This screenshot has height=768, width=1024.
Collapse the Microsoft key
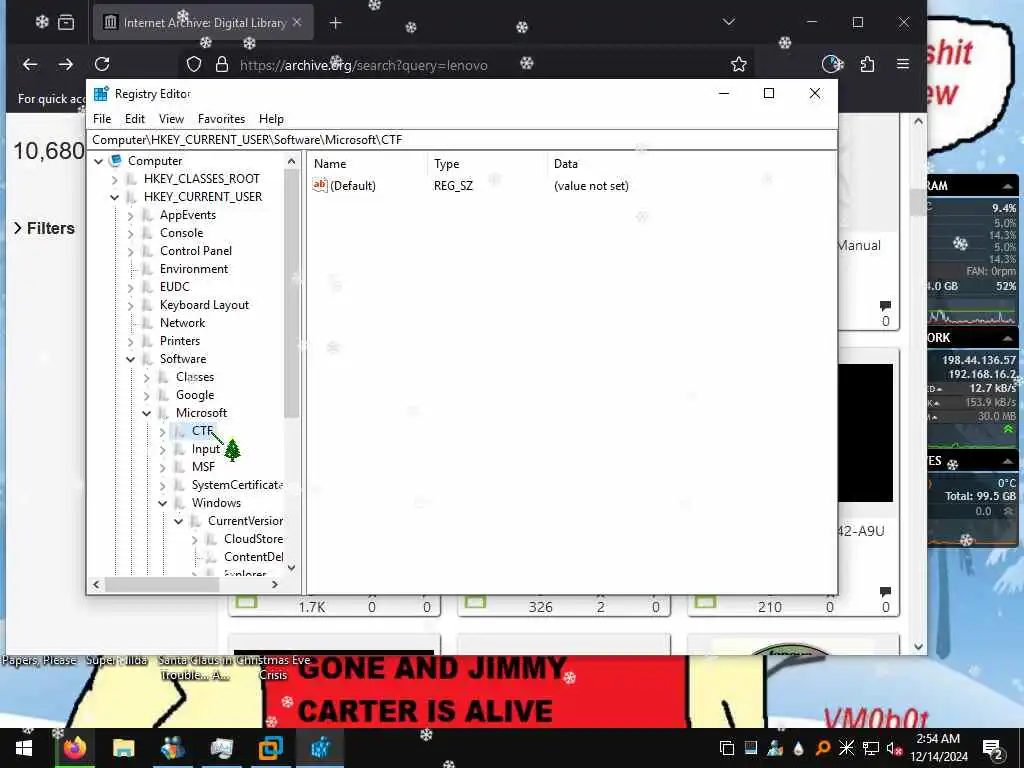point(146,413)
